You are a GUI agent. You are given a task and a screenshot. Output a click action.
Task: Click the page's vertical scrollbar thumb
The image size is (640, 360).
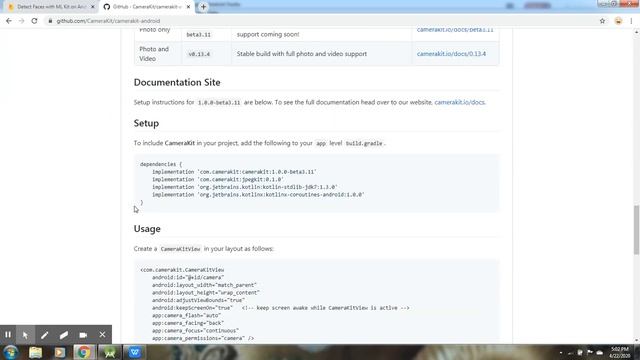click(x=636, y=230)
